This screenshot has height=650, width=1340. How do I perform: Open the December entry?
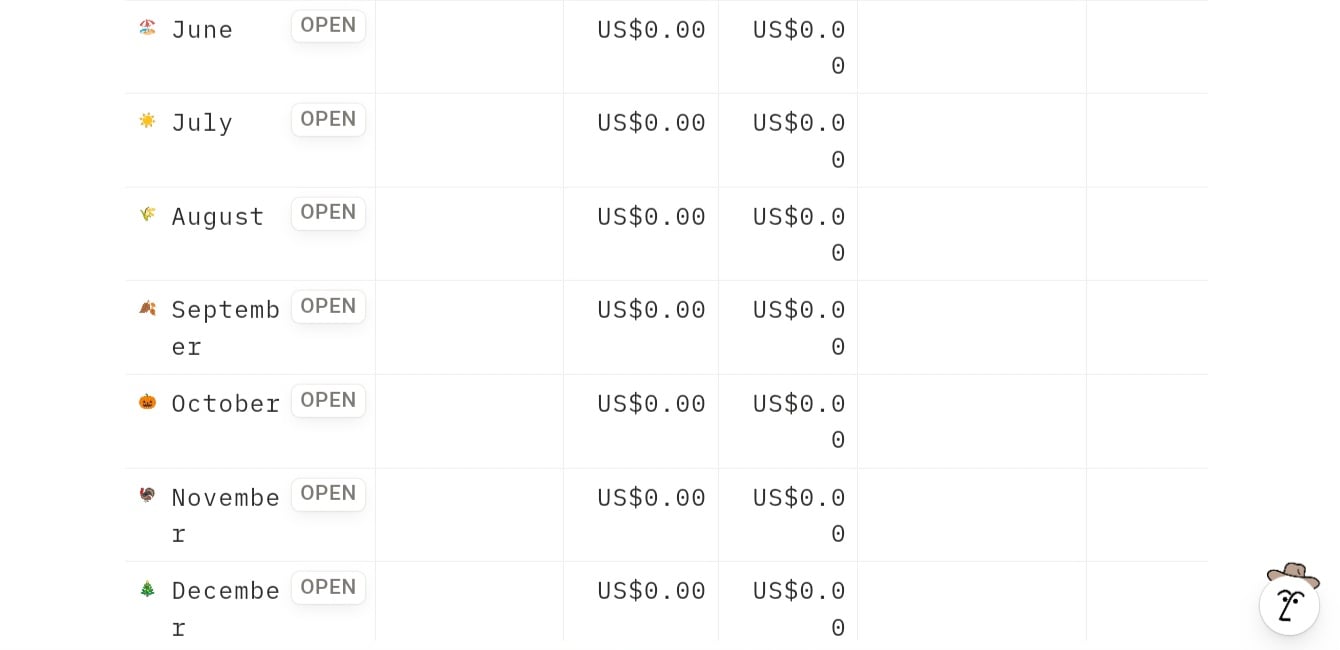click(328, 587)
